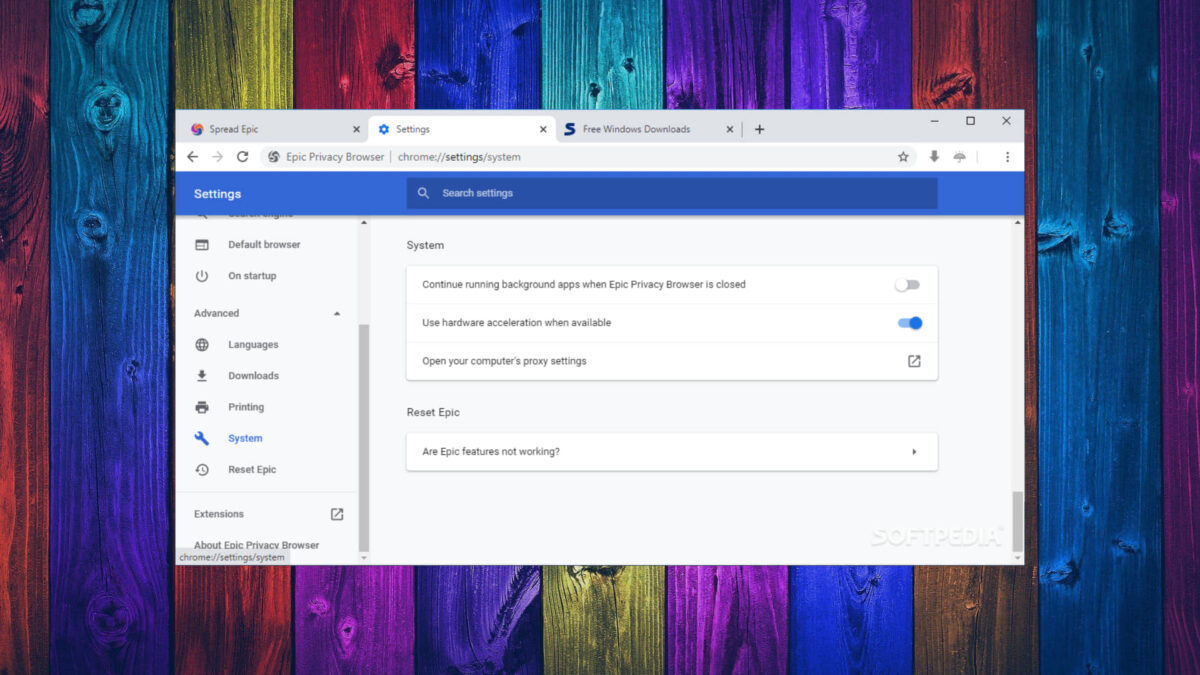Click the forward navigation arrow
The image size is (1200, 675).
[218, 157]
